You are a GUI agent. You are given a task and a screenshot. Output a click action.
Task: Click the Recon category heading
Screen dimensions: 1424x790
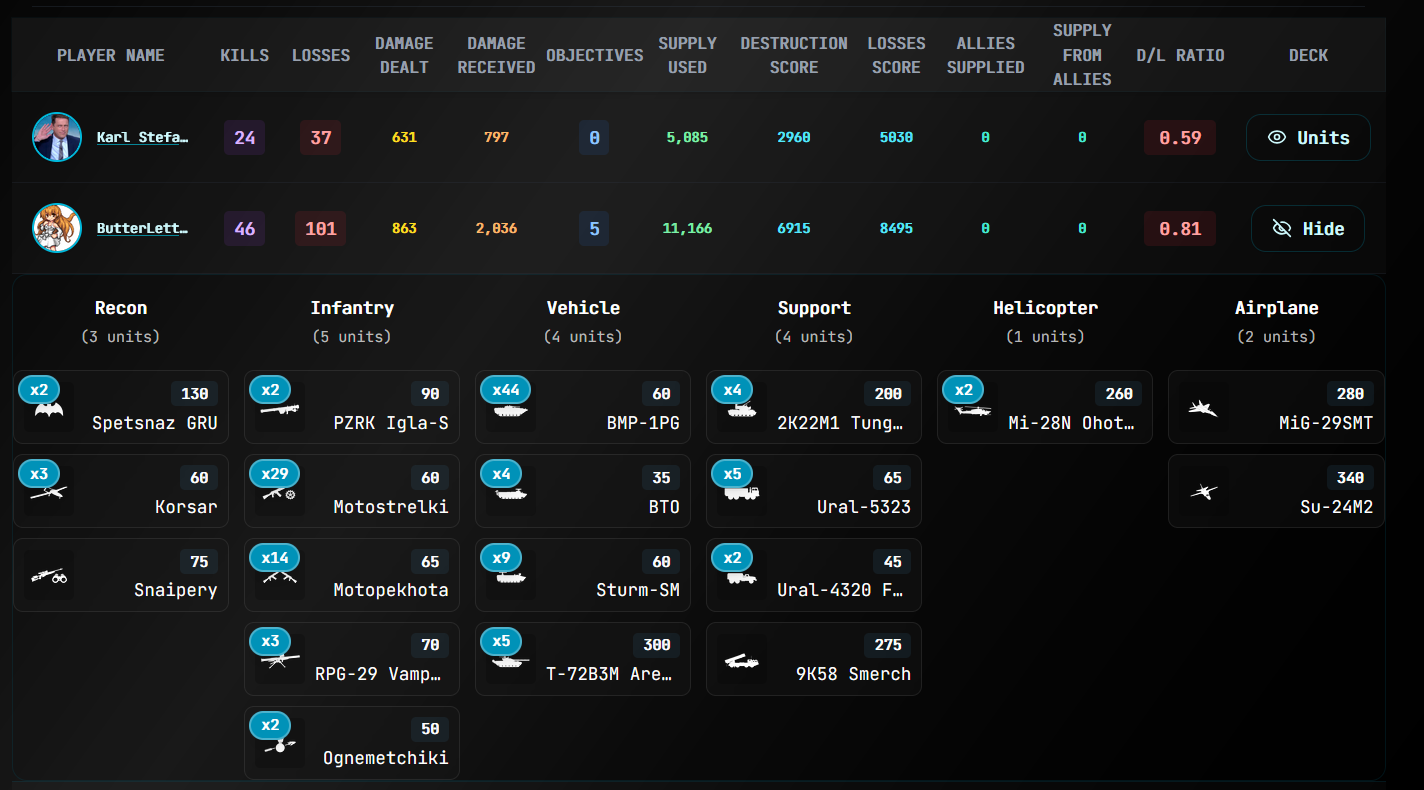[121, 308]
